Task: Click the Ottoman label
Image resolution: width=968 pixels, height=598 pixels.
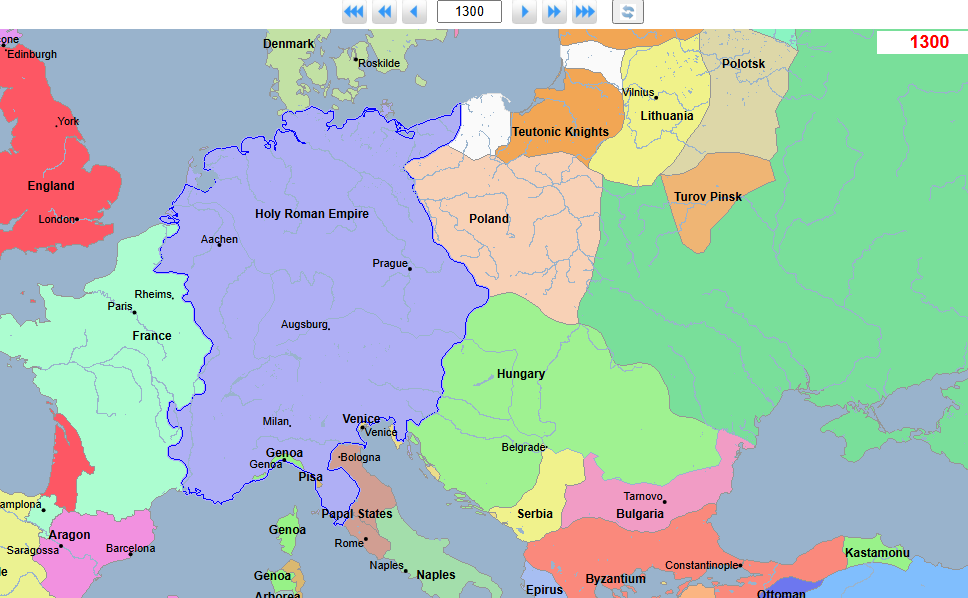Action: click(x=781, y=593)
